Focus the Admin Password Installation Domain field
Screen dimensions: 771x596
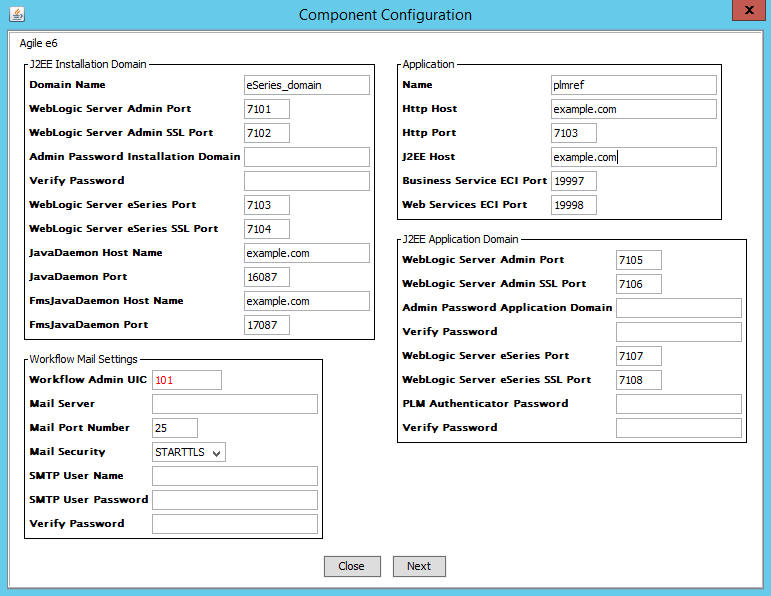click(x=307, y=157)
